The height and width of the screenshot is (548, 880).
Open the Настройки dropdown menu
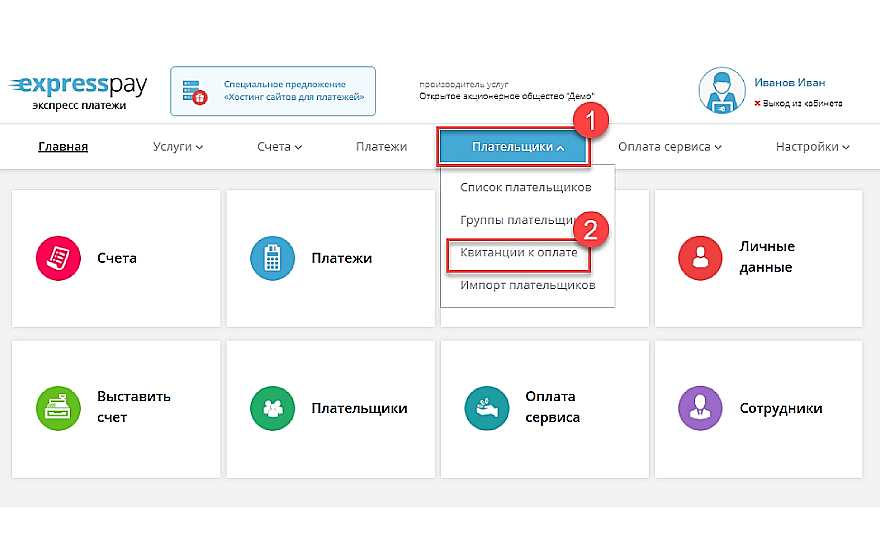812,147
